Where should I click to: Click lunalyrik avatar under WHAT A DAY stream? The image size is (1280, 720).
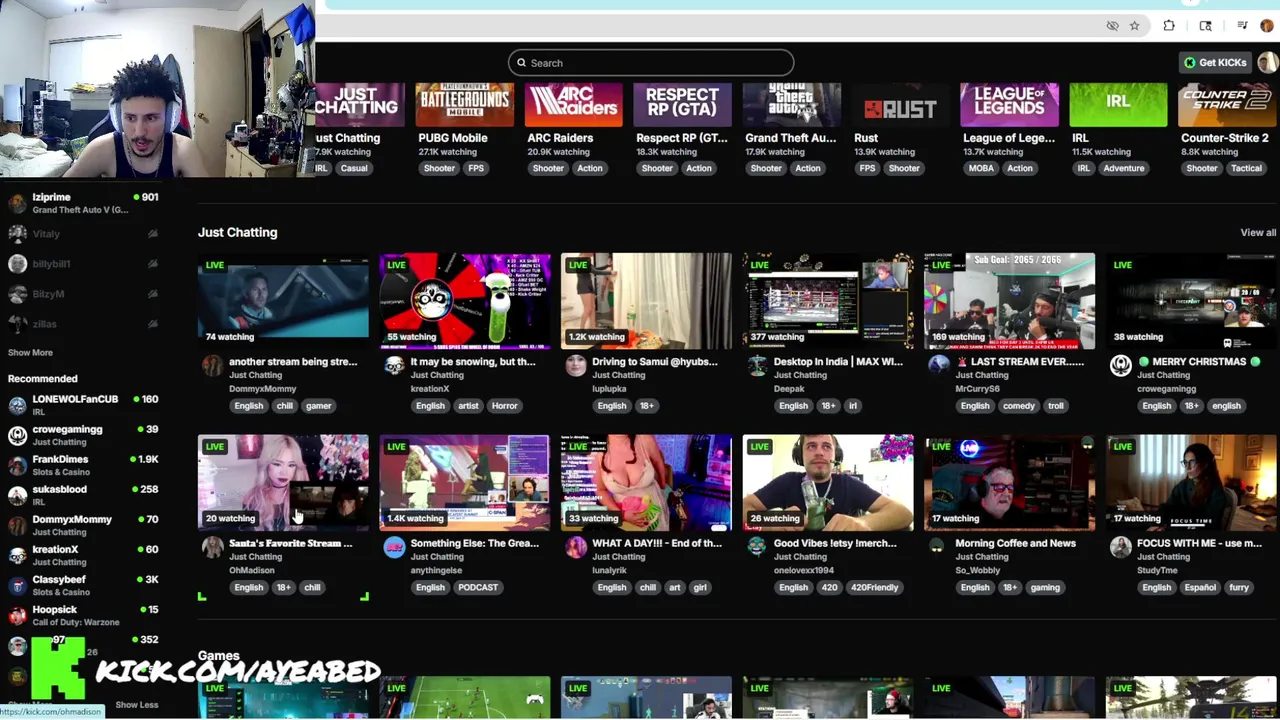(x=575, y=547)
